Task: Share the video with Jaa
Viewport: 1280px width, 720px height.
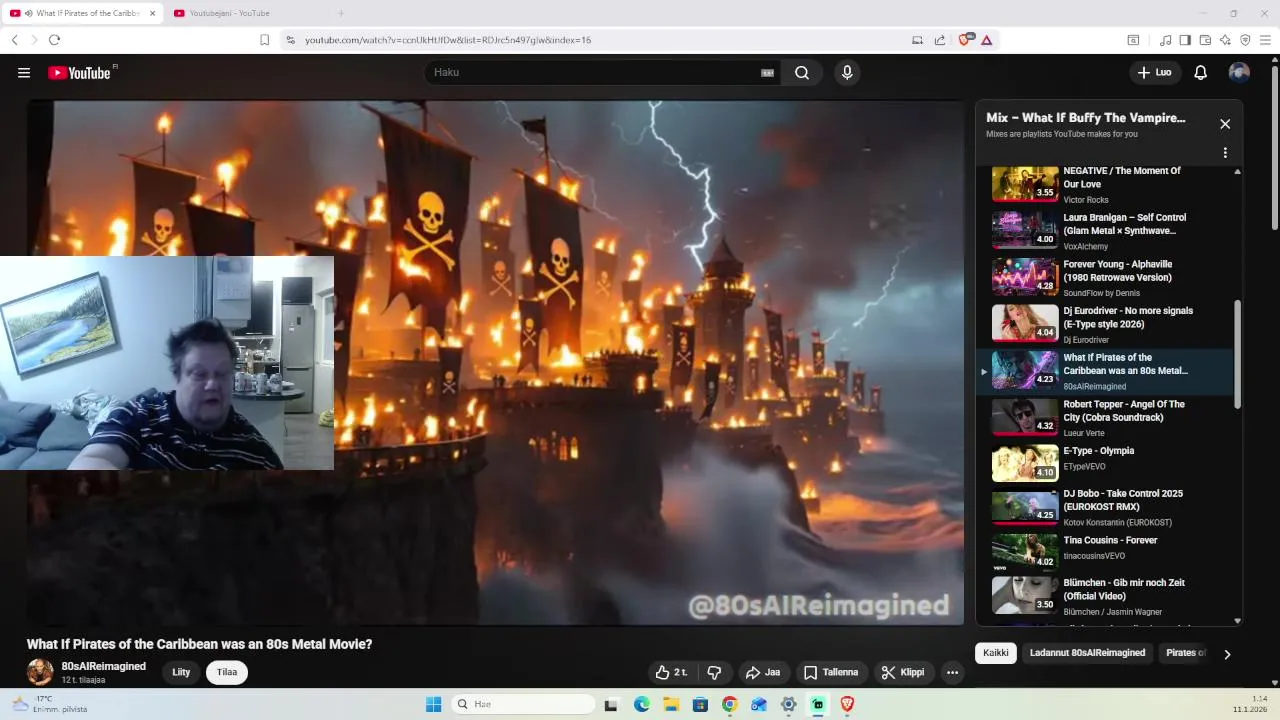Action: point(763,673)
